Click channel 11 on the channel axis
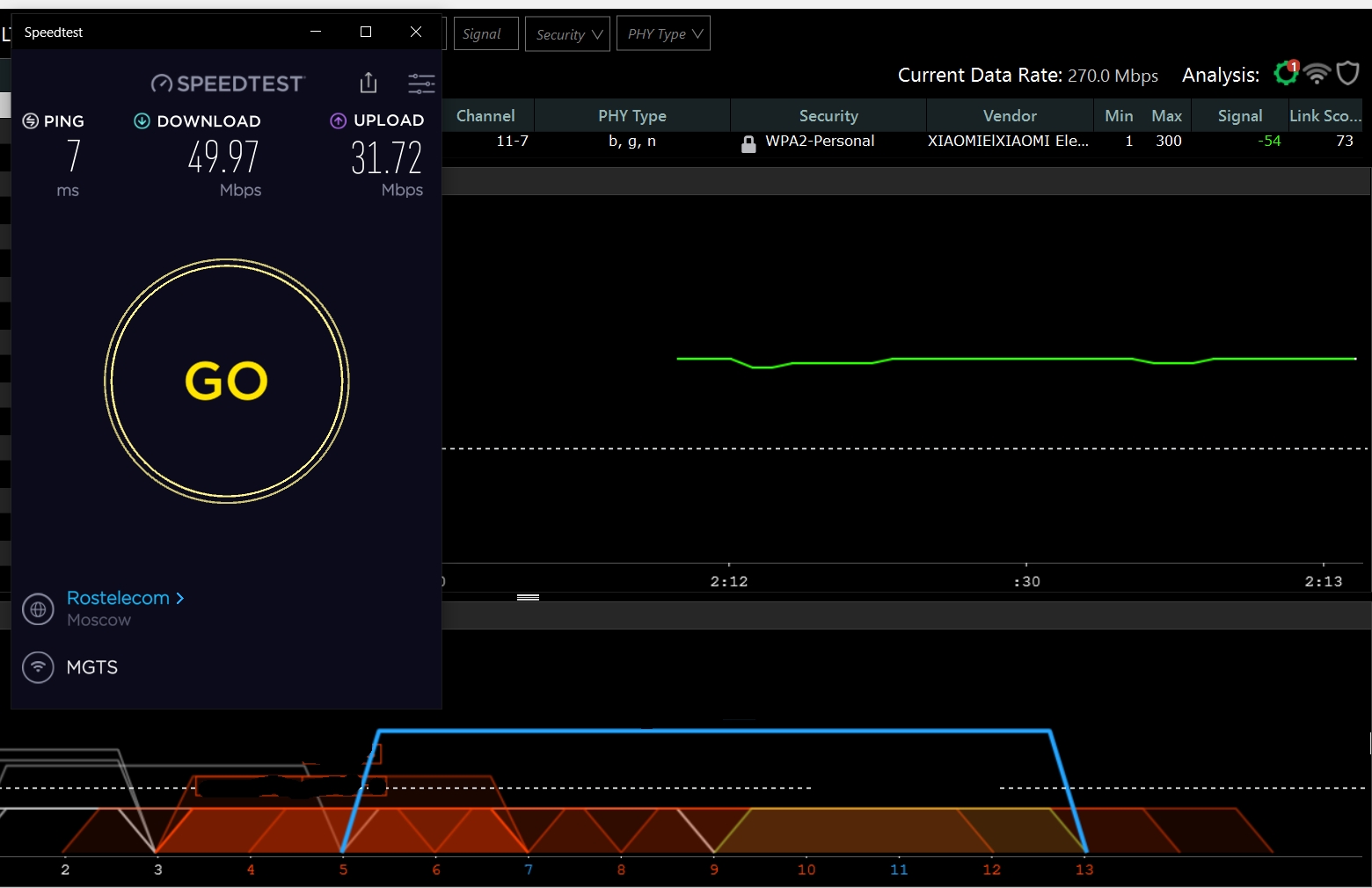This screenshot has width=1372, height=888. (899, 870)
